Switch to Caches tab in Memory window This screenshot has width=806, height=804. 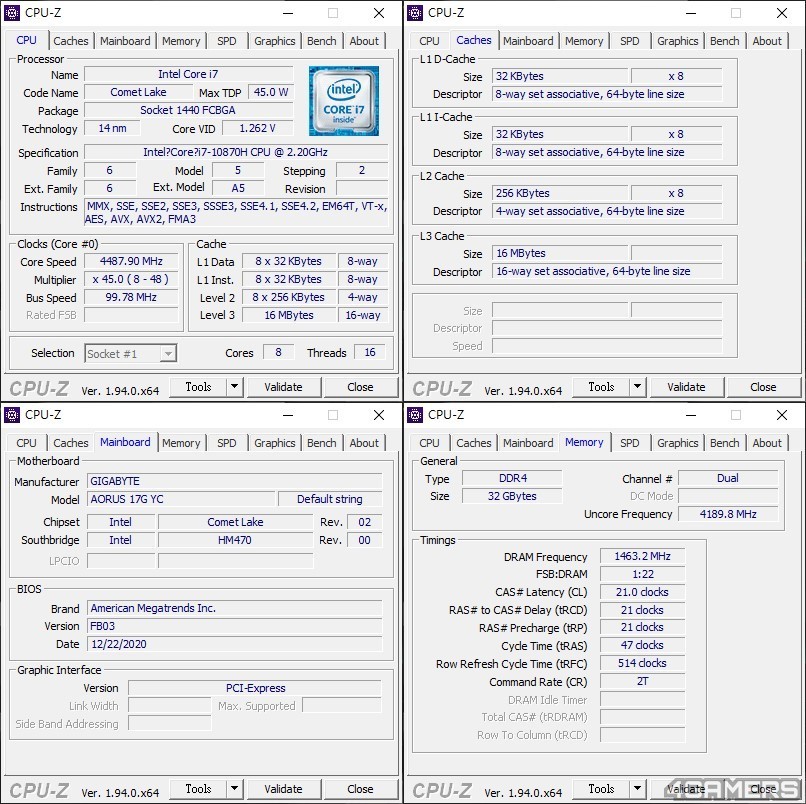474,443
